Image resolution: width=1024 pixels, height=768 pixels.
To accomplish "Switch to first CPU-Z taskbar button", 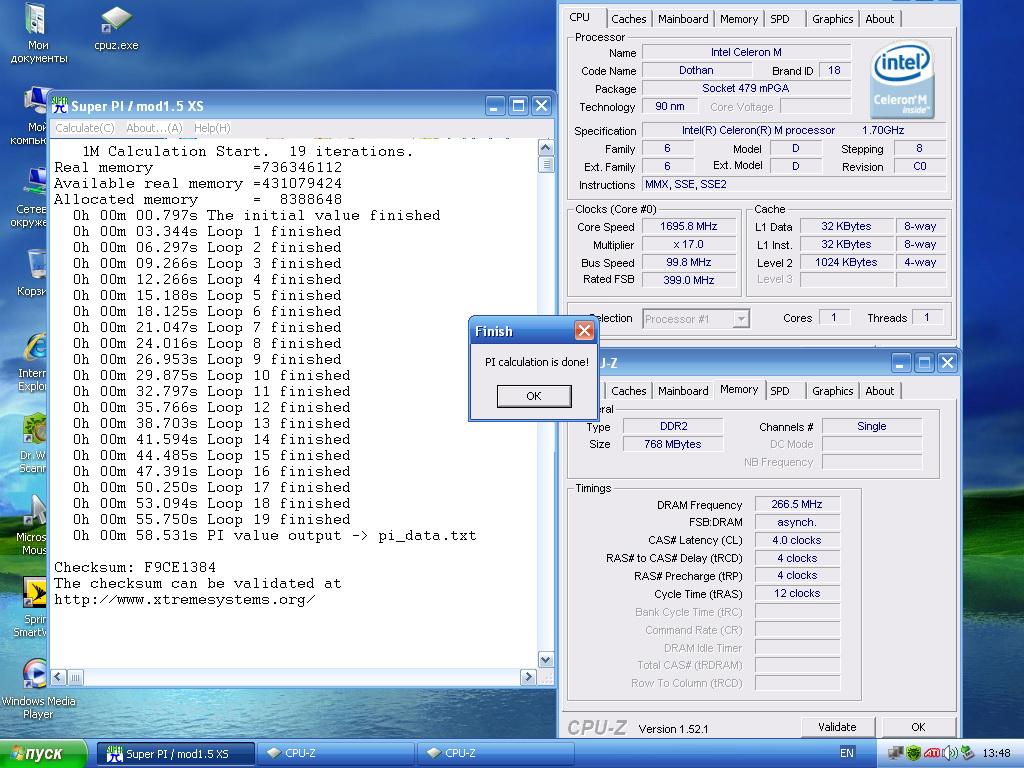I will (335, 754).
